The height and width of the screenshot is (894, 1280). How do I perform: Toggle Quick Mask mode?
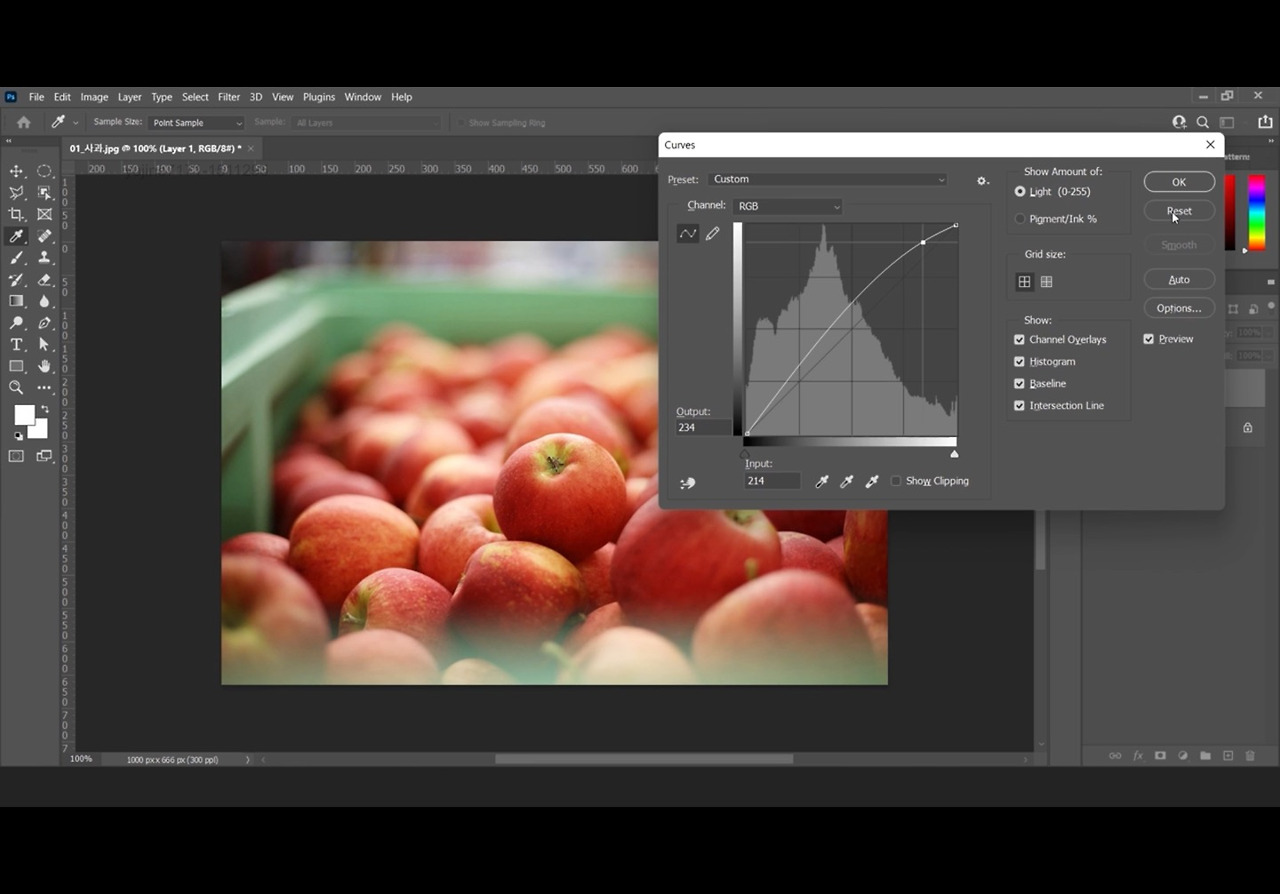tap(17, 457)
